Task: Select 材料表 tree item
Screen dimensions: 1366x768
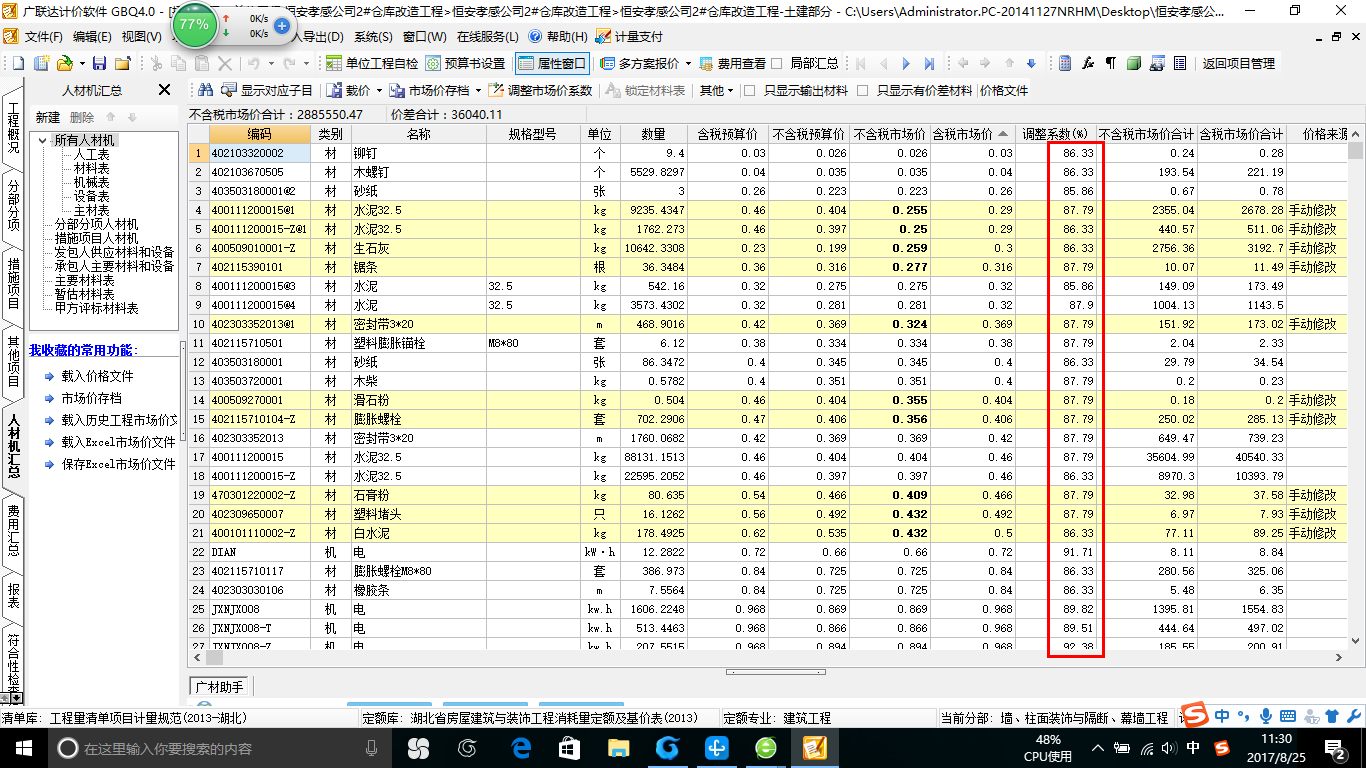Action: pos(92,168)
